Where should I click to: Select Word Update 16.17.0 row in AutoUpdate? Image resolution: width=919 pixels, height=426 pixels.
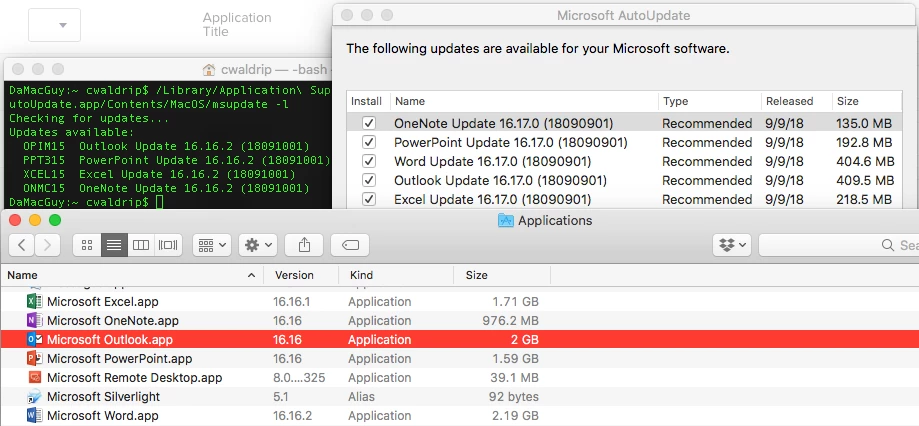(624, 161)
